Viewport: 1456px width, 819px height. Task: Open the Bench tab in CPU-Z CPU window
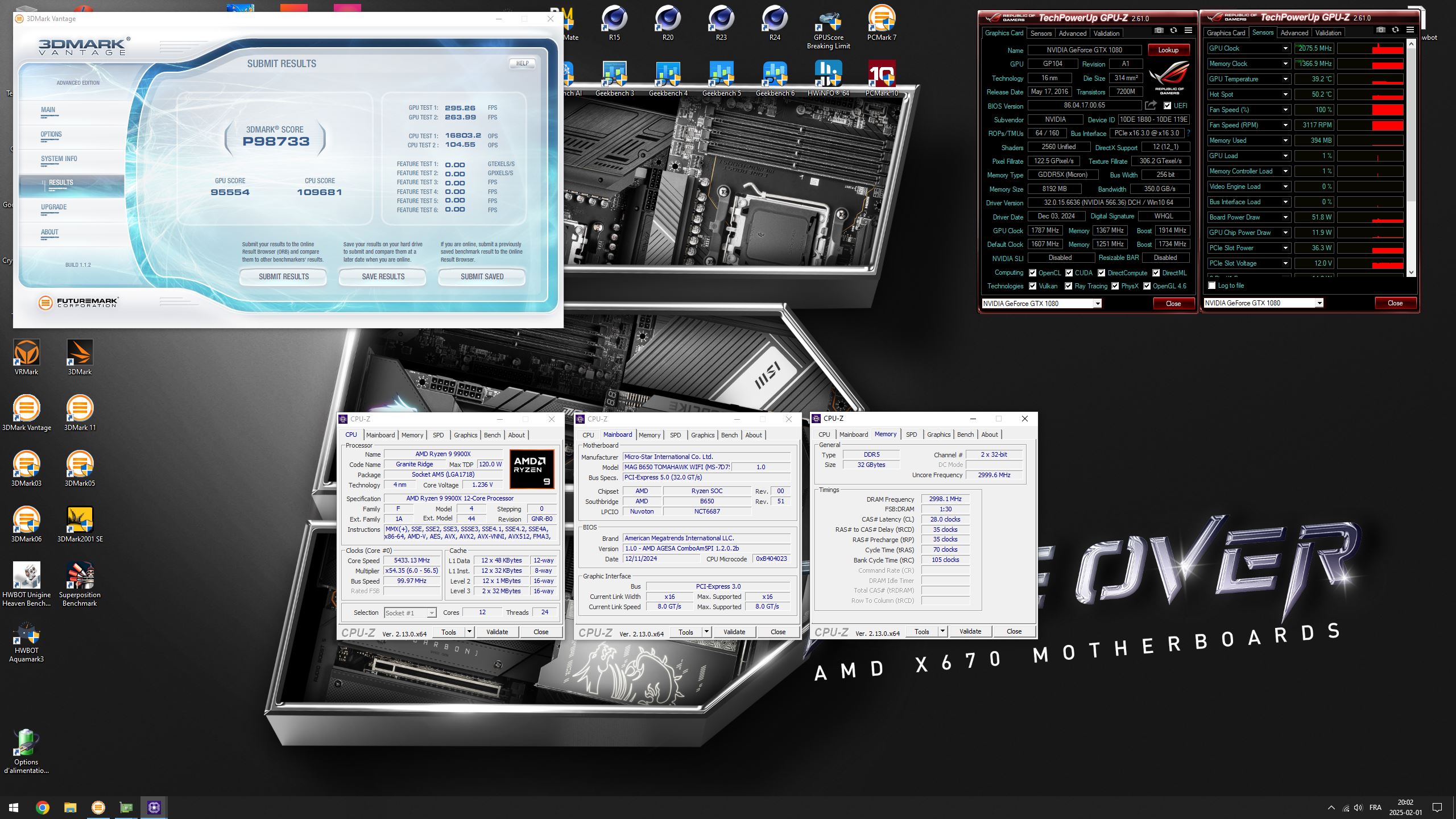pyautogui.click(x=492, y=435)
